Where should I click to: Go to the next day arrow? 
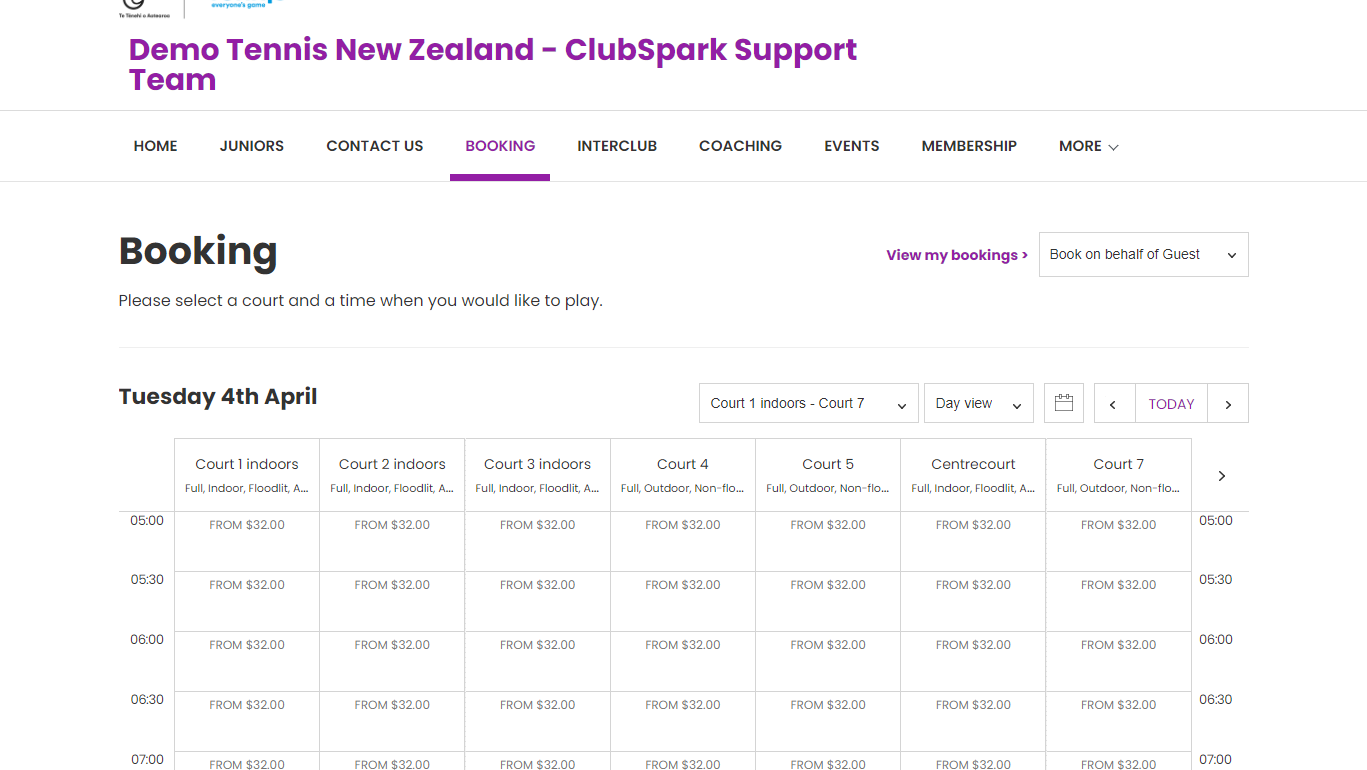pos(1228,404)
